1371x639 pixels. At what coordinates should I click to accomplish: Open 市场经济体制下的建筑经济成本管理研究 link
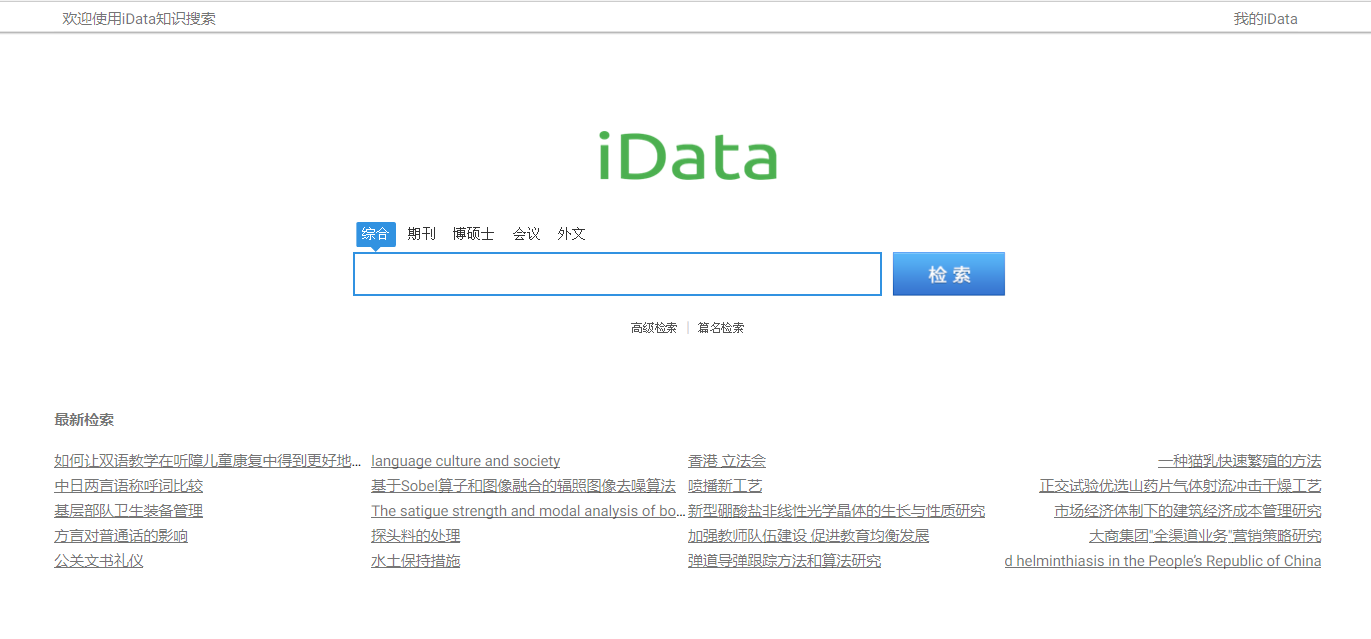click(x=1187, y=511)
